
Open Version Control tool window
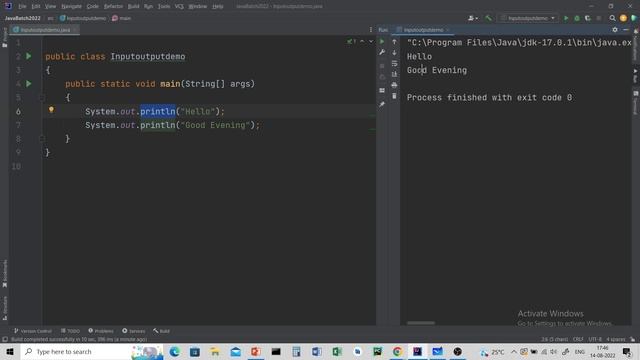coord(33,331)
